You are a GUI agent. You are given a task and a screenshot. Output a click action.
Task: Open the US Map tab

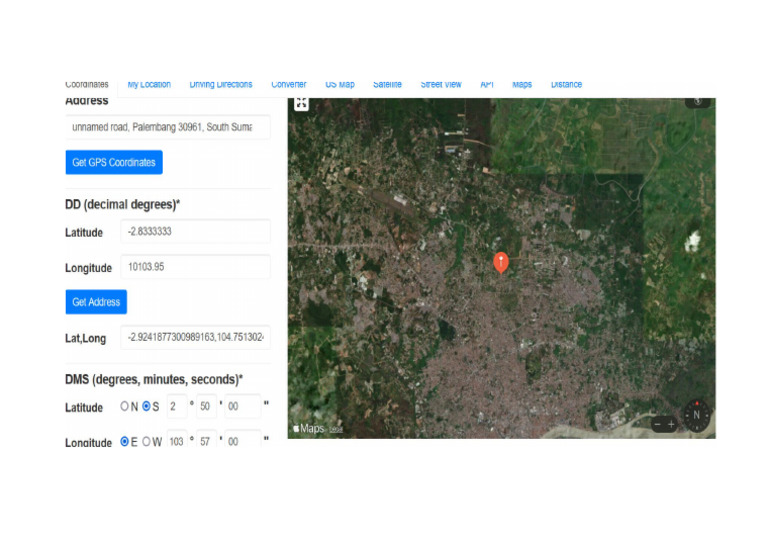tap(340, 85)
